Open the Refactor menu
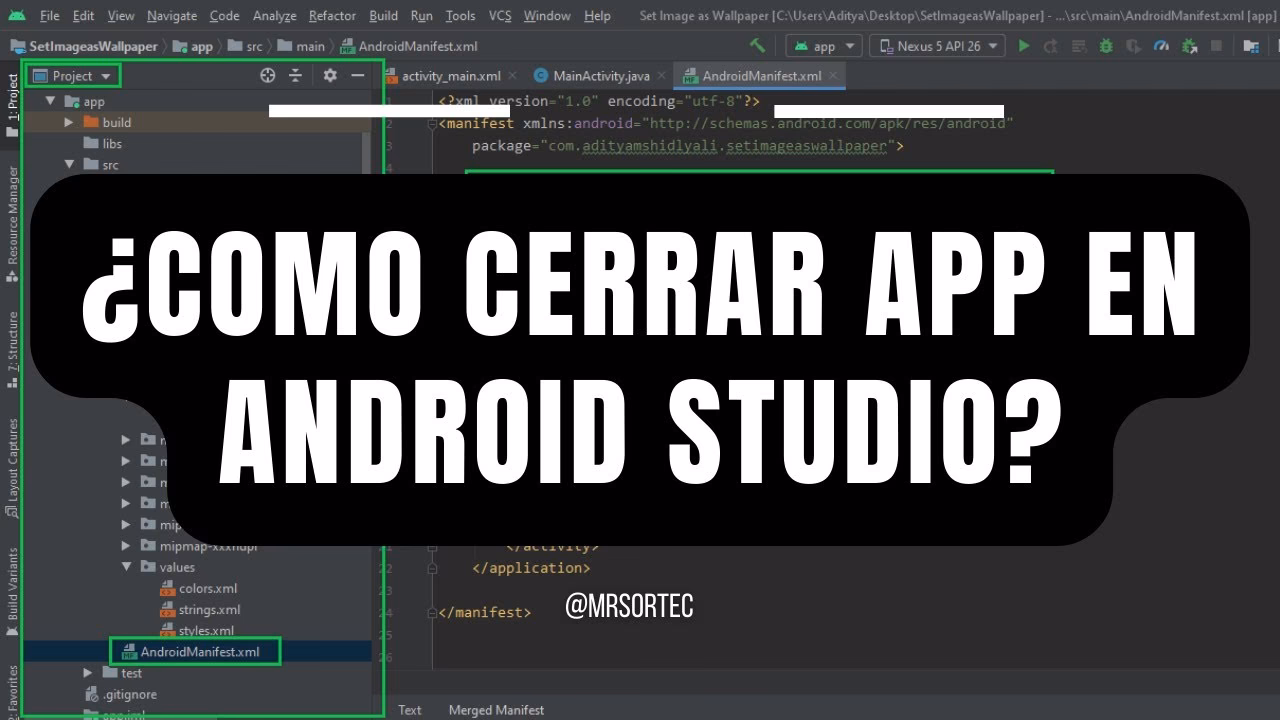This screenshot has width=1280, height=720. tap(332, 15)
